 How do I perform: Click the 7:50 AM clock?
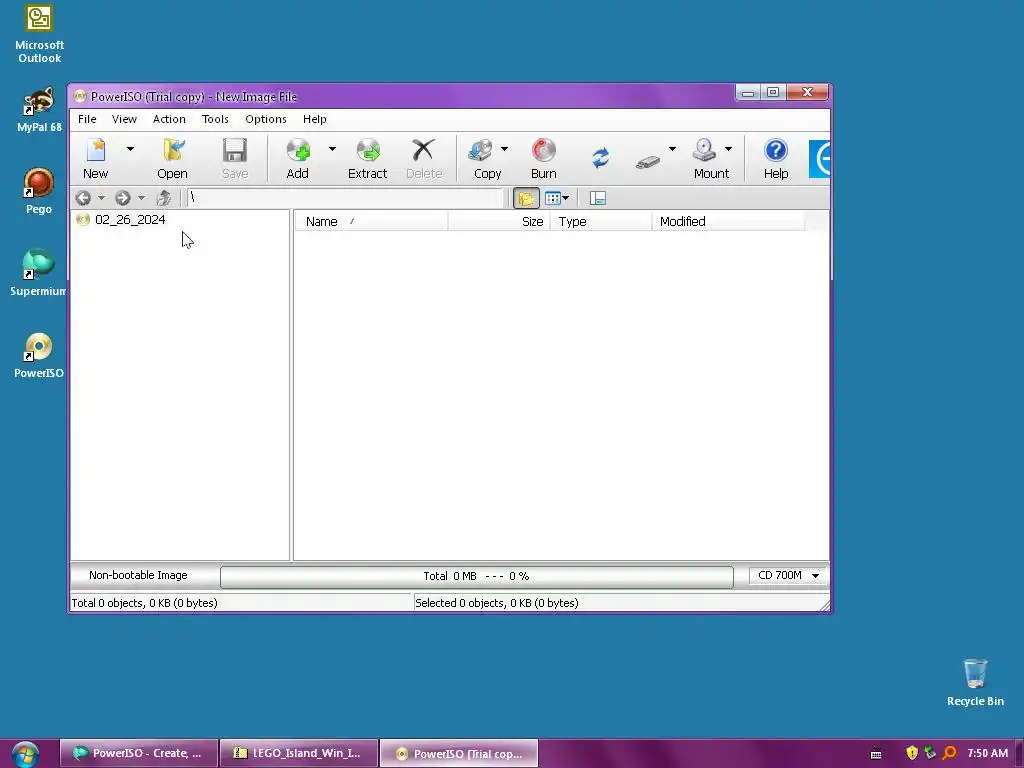point(987,753)
